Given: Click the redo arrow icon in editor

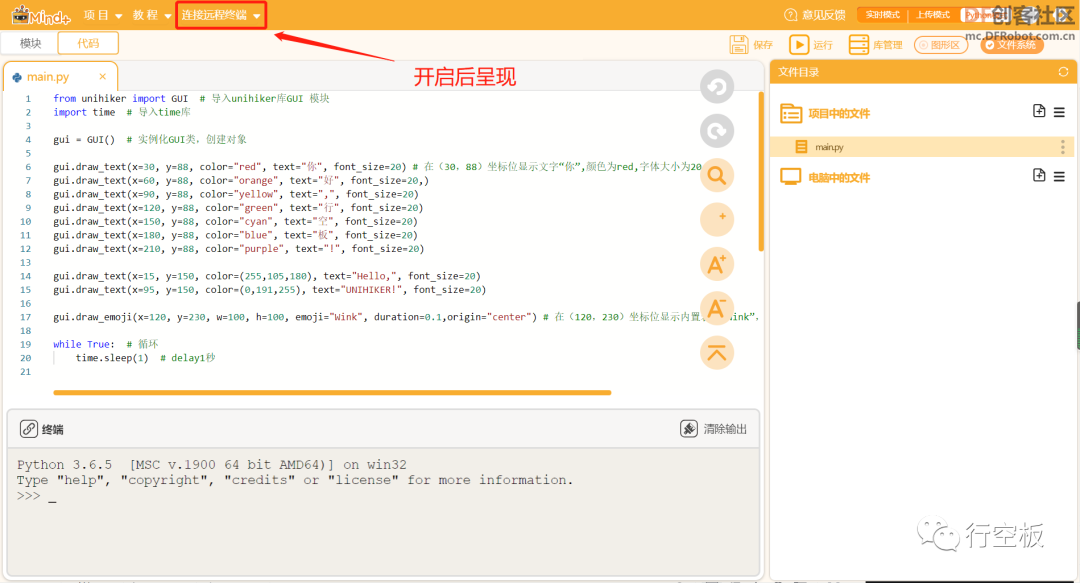Looking at the screenshot, I should point(717,131).
